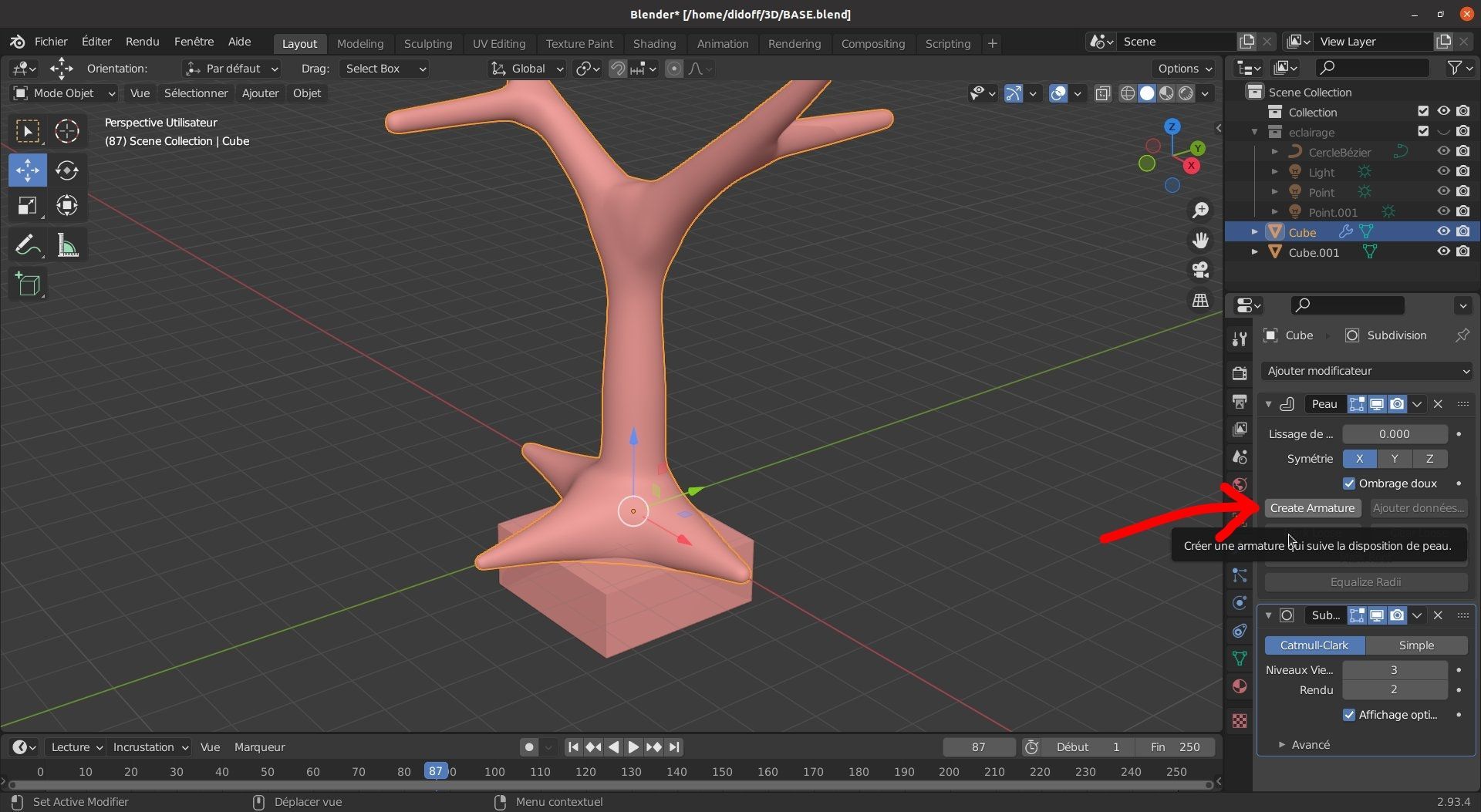Open Mode Objet dropdown
Screen dimensions: 1481x812
coord(64,93)
